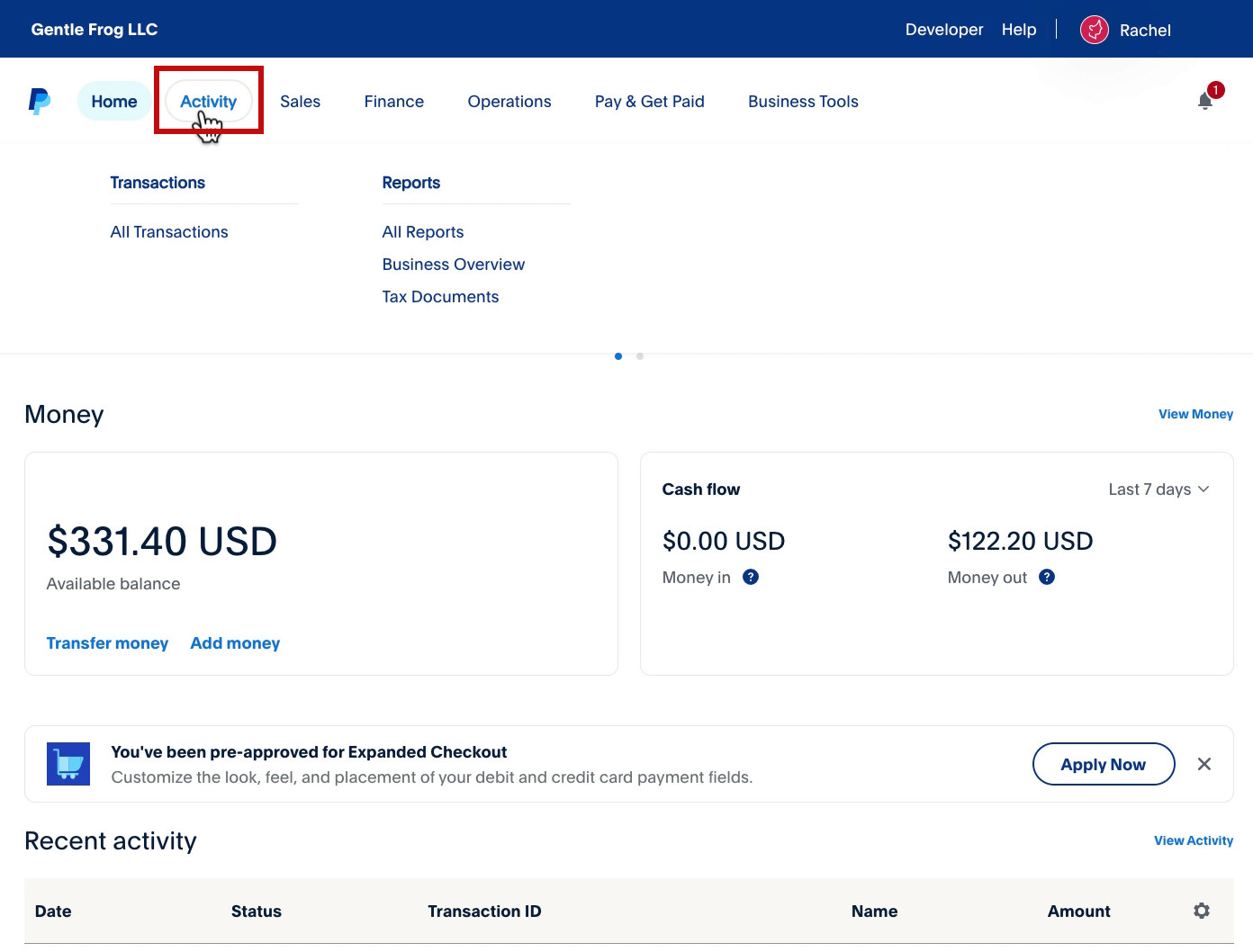Click the Name column header

pyautogui.click(x=874, y=912)
